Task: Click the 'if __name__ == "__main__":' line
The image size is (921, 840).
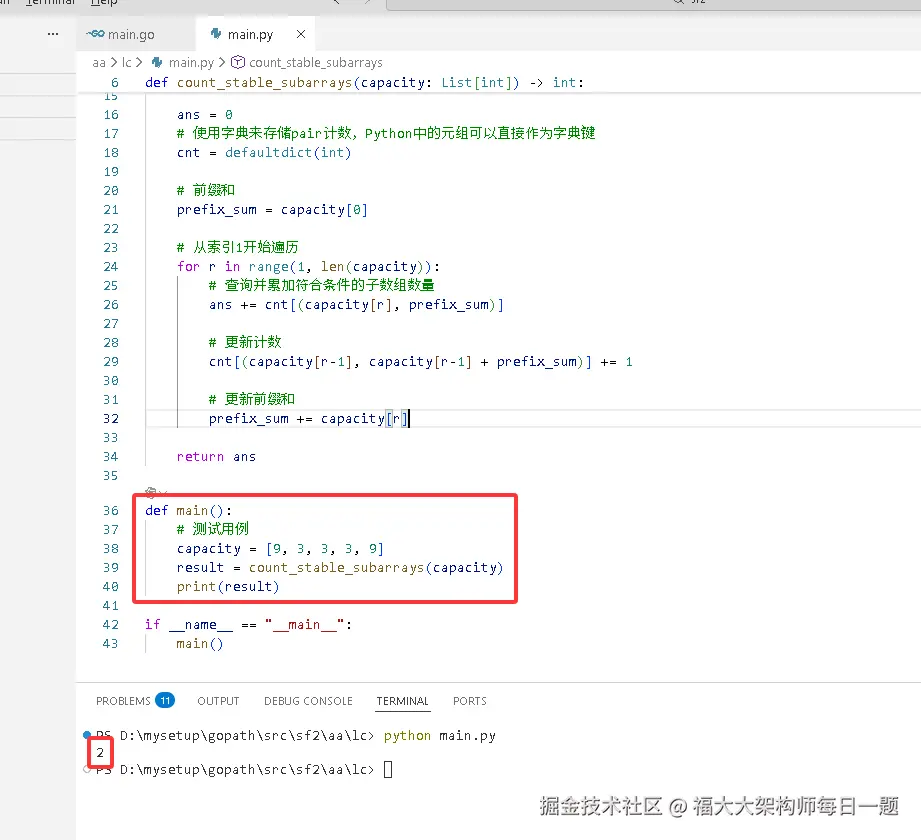Action: (248, 624)
